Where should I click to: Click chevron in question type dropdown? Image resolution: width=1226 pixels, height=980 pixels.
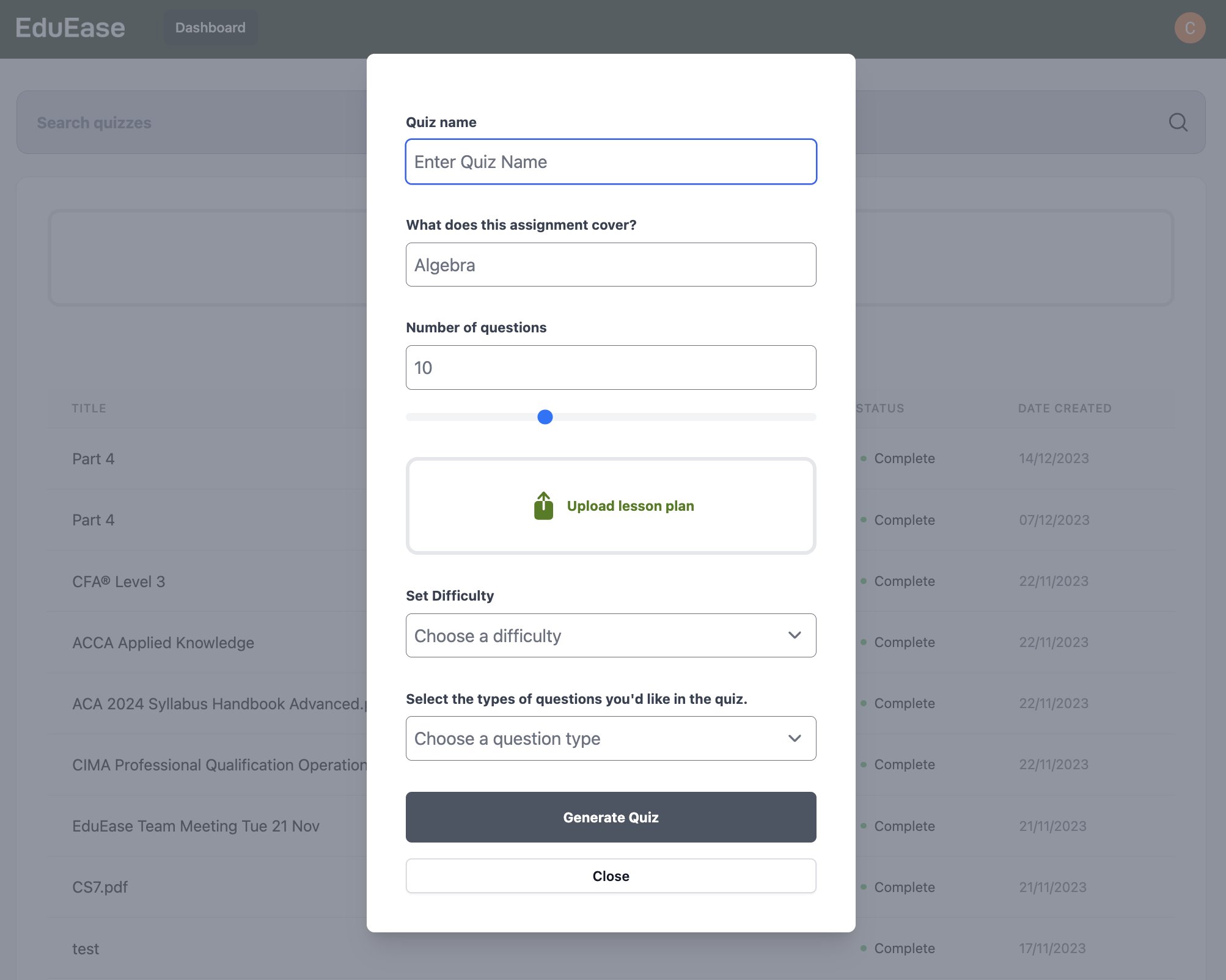pos(794,738)
